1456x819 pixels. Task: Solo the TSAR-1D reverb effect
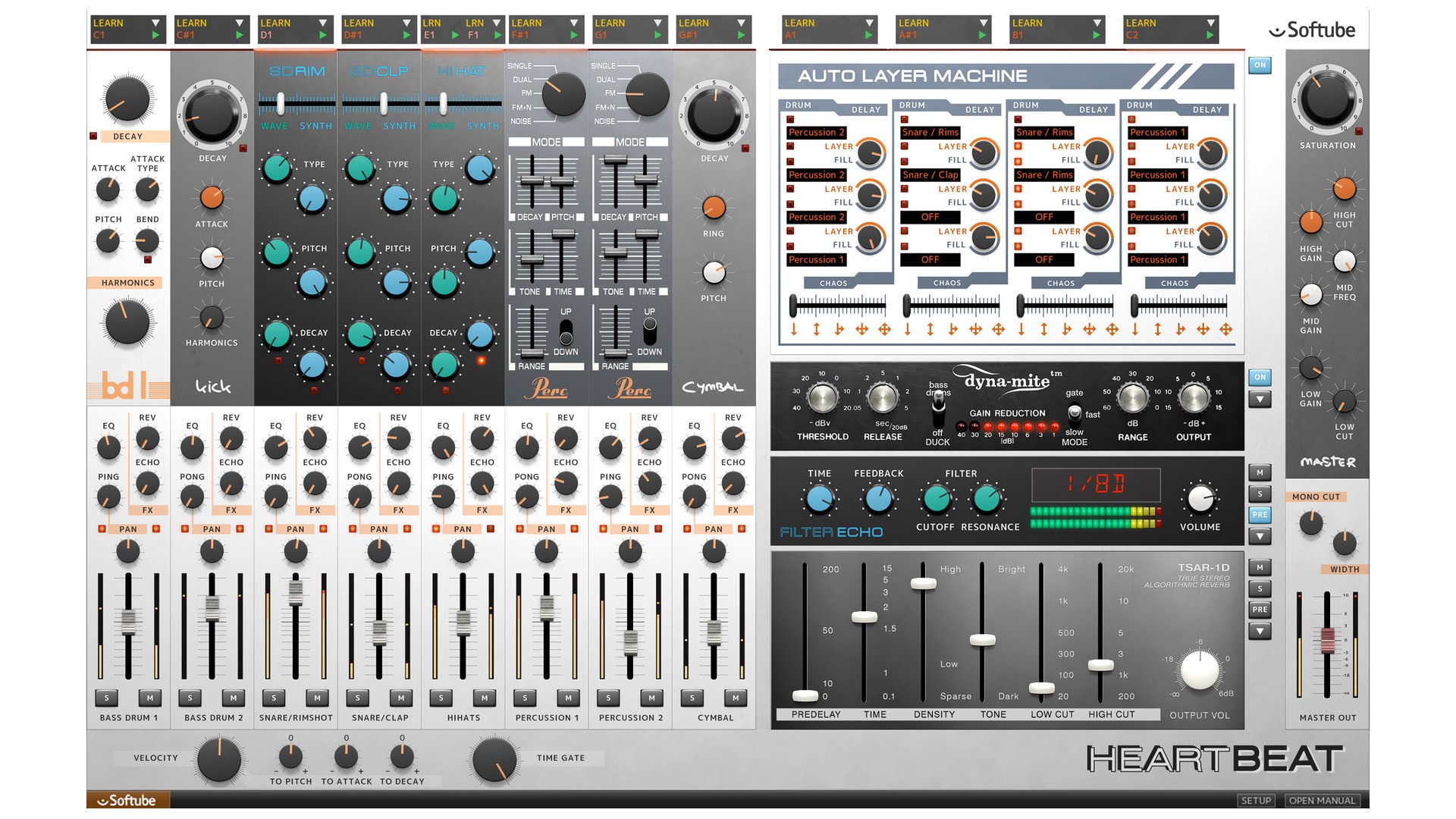(x=1260, y=589)
